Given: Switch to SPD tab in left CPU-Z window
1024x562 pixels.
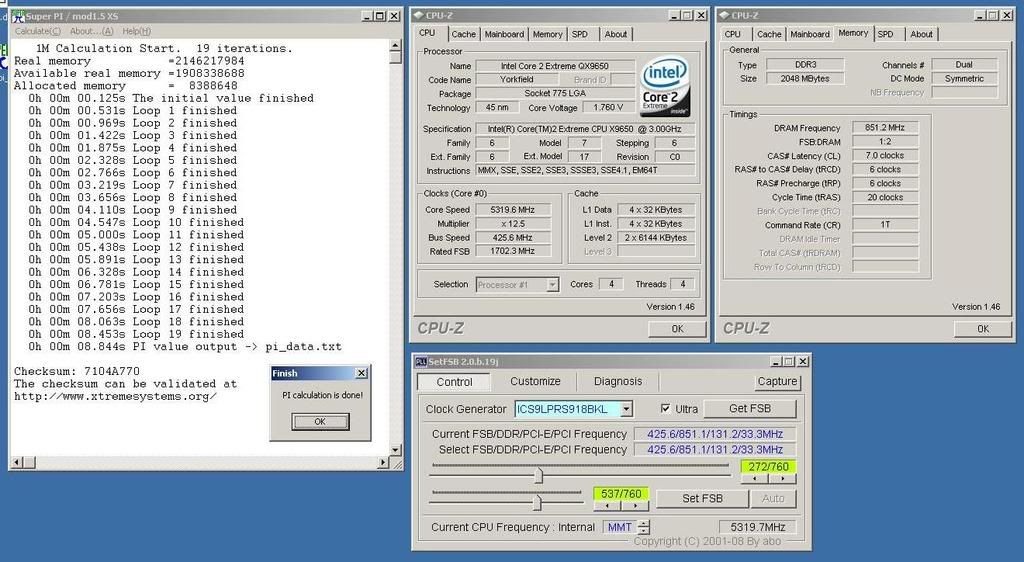Looking at the screenshot, I should [x=580, y=34].
